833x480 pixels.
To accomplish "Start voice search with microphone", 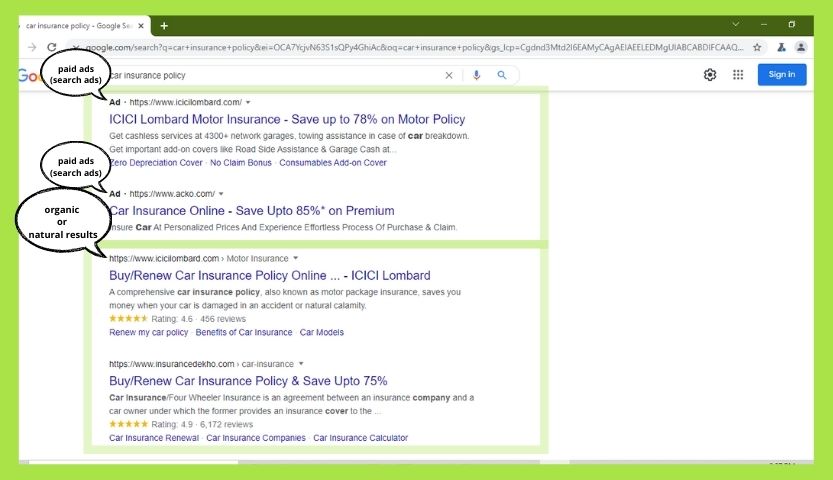I will [477, 75].
